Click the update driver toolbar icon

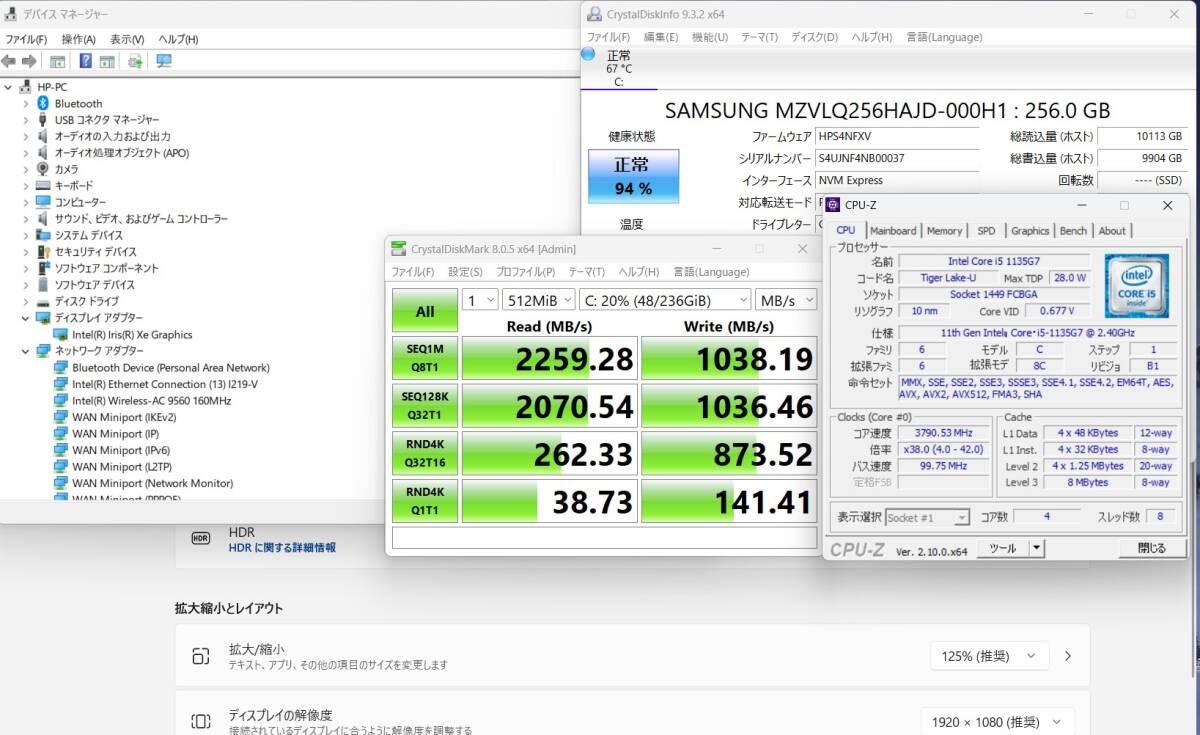(135, 61)
